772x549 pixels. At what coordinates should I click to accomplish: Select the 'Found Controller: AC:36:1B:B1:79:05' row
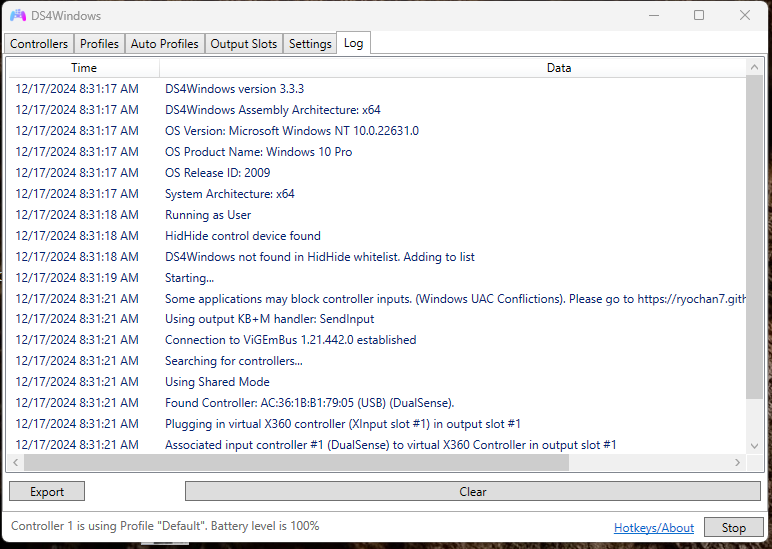tap(378, 403)
